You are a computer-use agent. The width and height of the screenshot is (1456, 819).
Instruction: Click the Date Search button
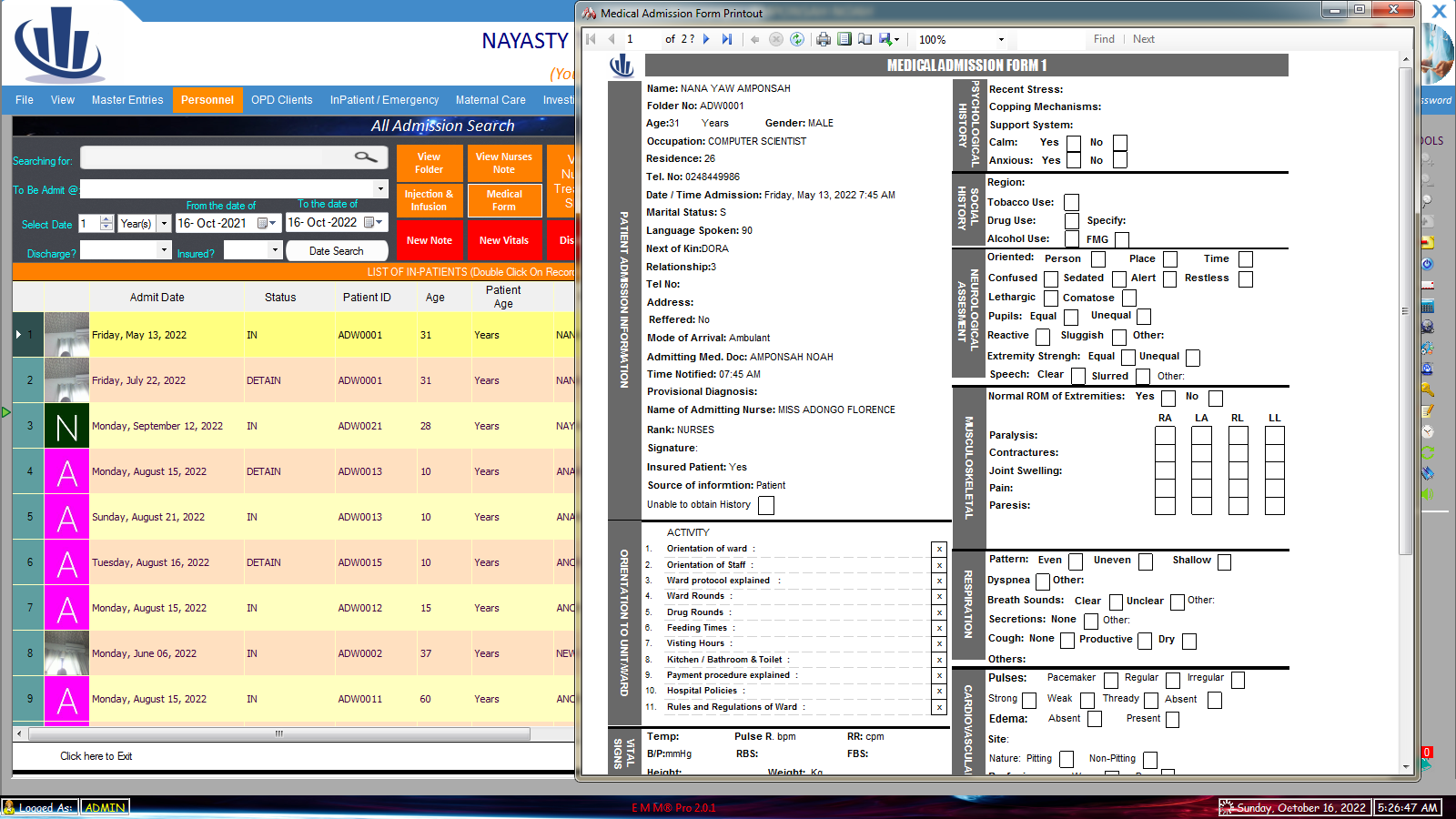(337, 250)
